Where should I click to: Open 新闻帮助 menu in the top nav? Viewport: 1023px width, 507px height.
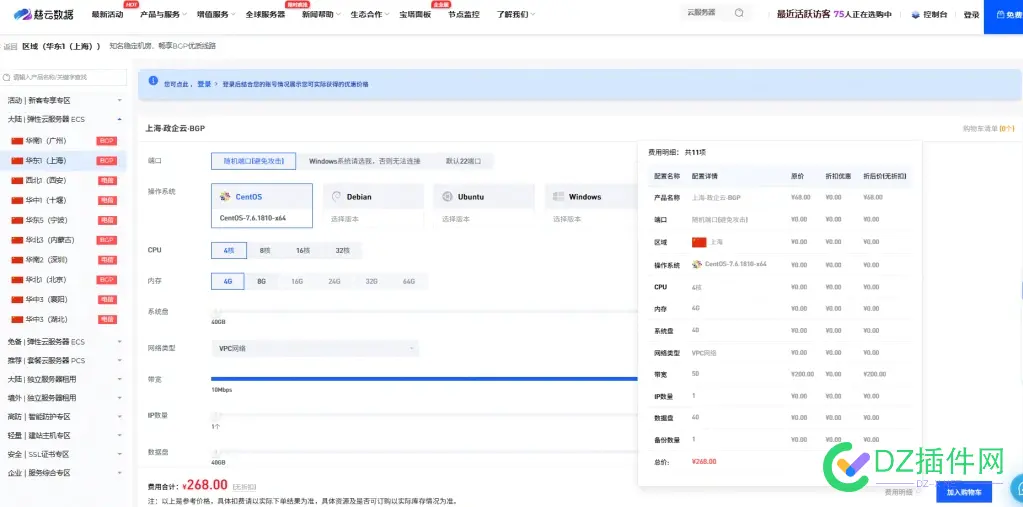pyautogui.click(x=322, y=14)
